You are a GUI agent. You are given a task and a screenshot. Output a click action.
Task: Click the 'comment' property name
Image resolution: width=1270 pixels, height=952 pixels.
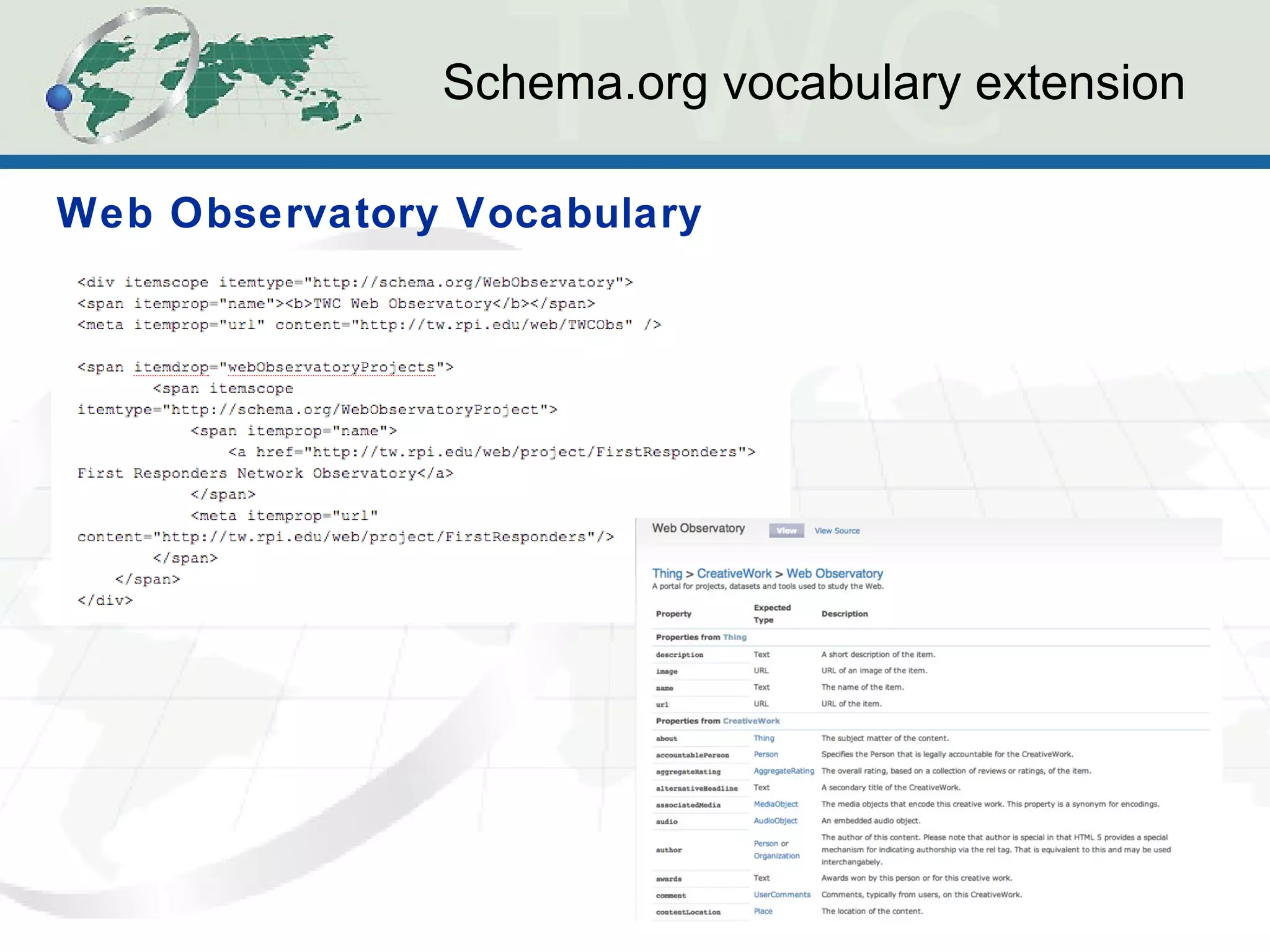(x=671, y=896)
